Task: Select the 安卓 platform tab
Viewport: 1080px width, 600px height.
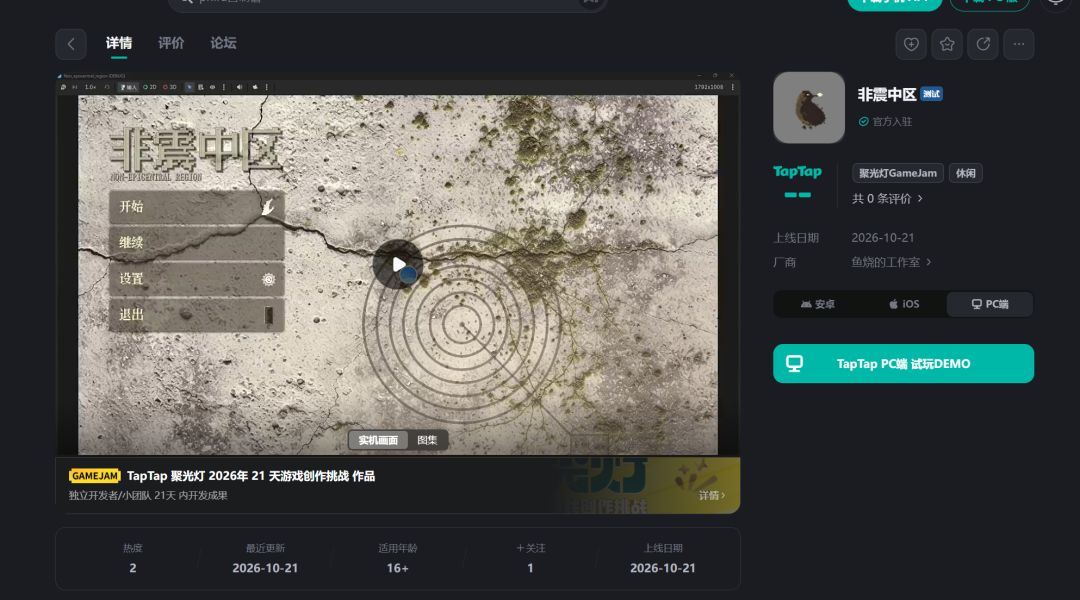Action: tap(818, 304)
